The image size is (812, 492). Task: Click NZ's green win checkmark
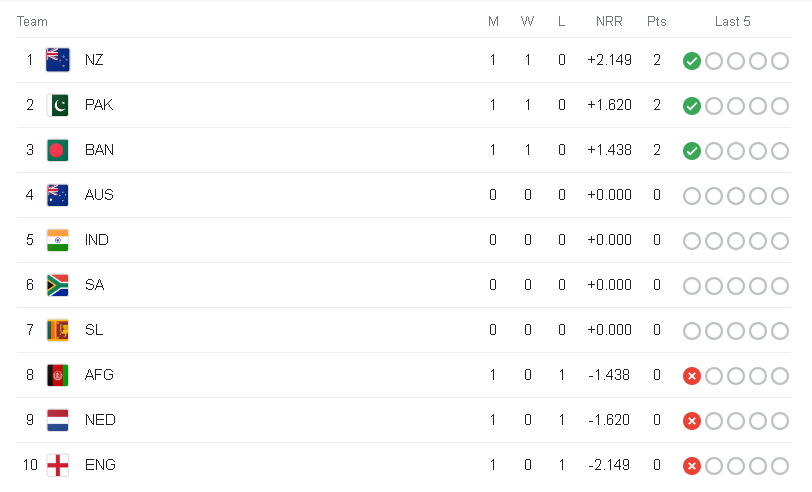tap(691, 61)
